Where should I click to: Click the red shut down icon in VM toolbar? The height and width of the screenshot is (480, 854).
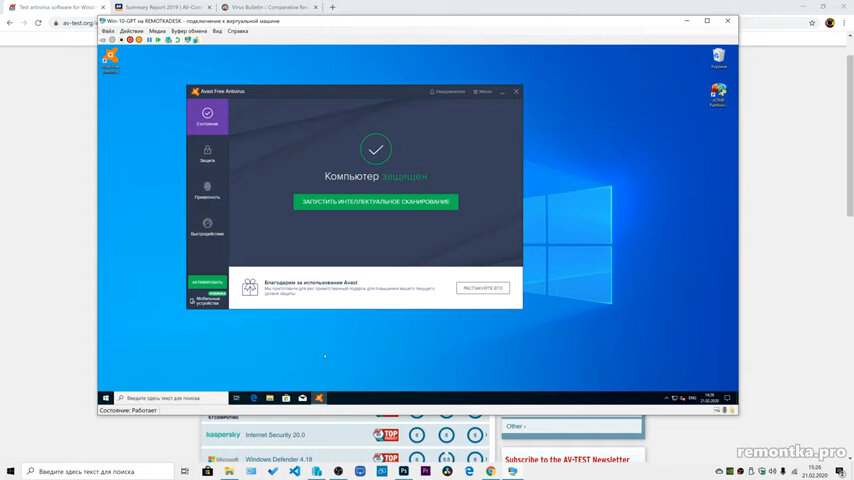point(130,40)
